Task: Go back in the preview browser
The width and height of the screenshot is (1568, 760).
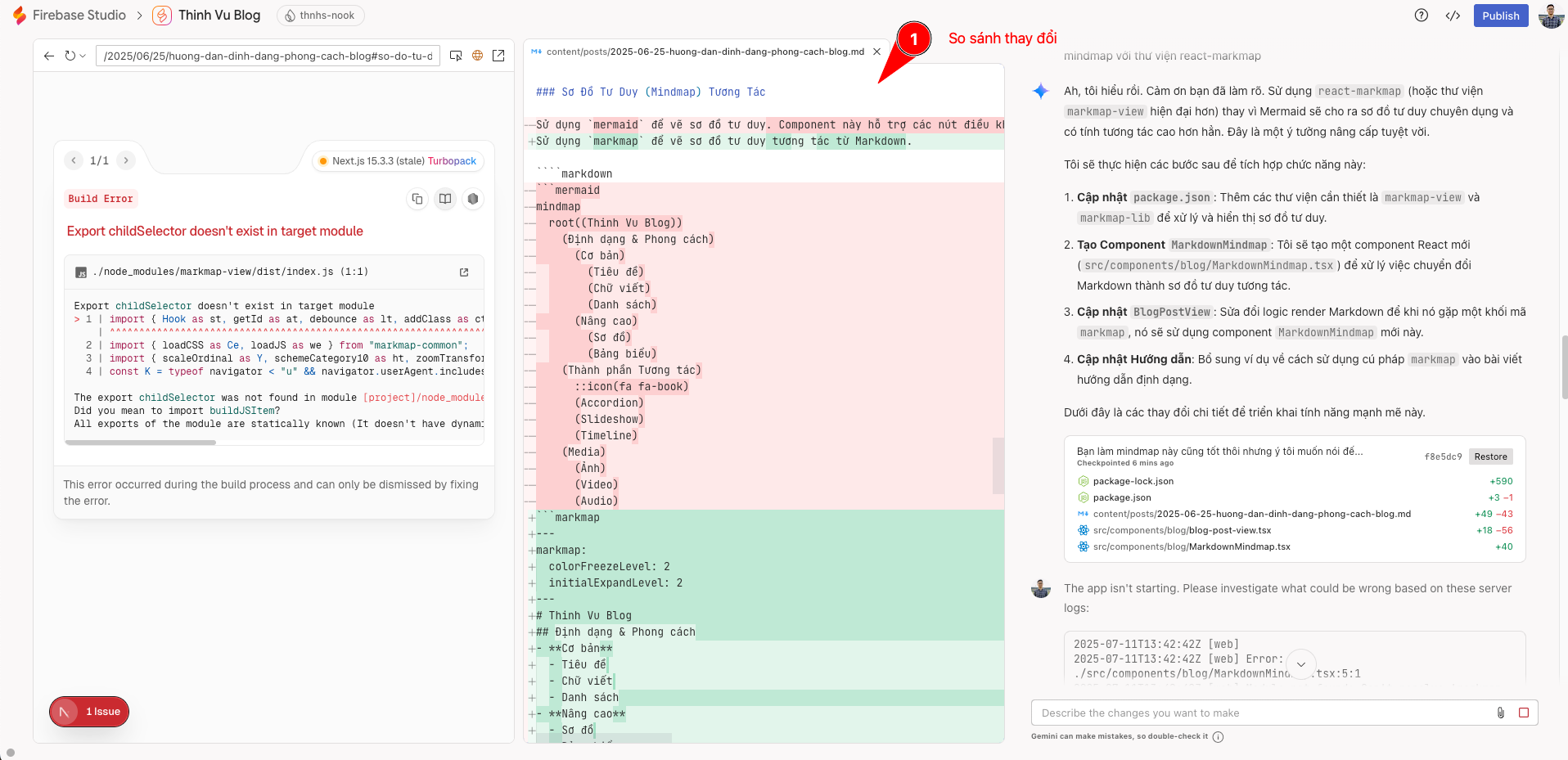Action: pyautogui.click(x=49, y=56)
